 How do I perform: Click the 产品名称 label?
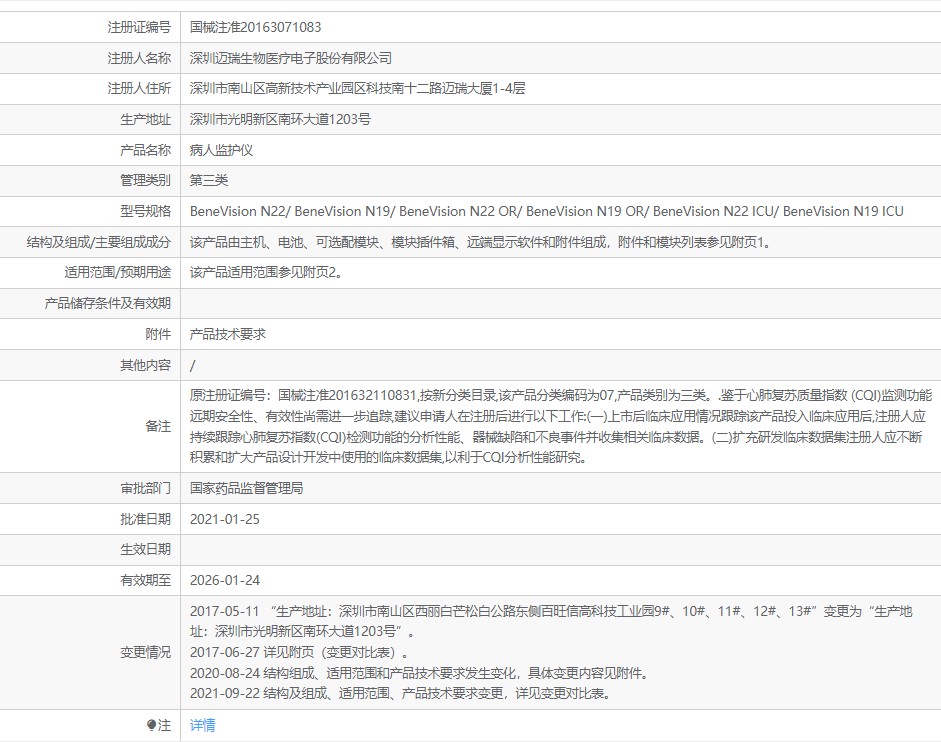pos(145,150)
